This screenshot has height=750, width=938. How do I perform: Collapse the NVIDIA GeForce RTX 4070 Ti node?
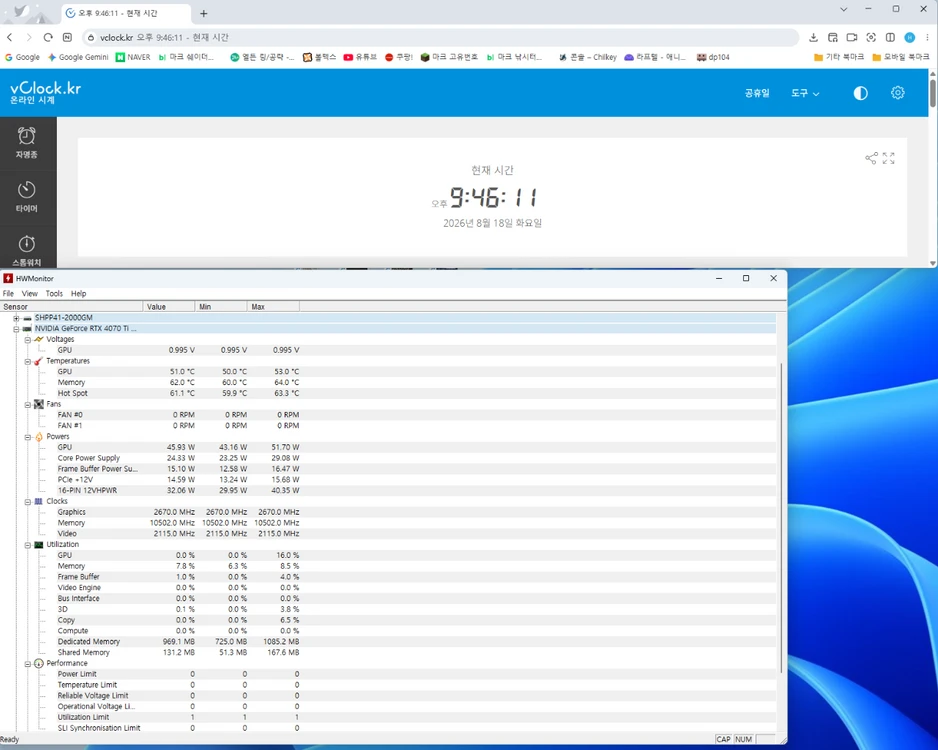[x=16, y=328]
